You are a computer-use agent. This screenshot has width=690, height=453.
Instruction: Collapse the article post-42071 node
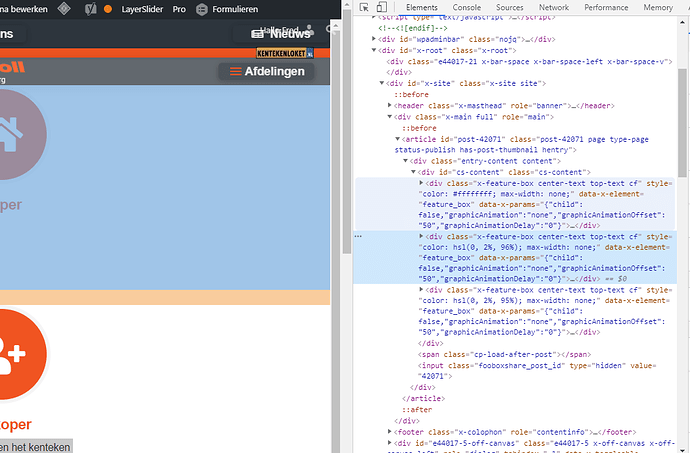pyautogui.click(x=397, y=139)
